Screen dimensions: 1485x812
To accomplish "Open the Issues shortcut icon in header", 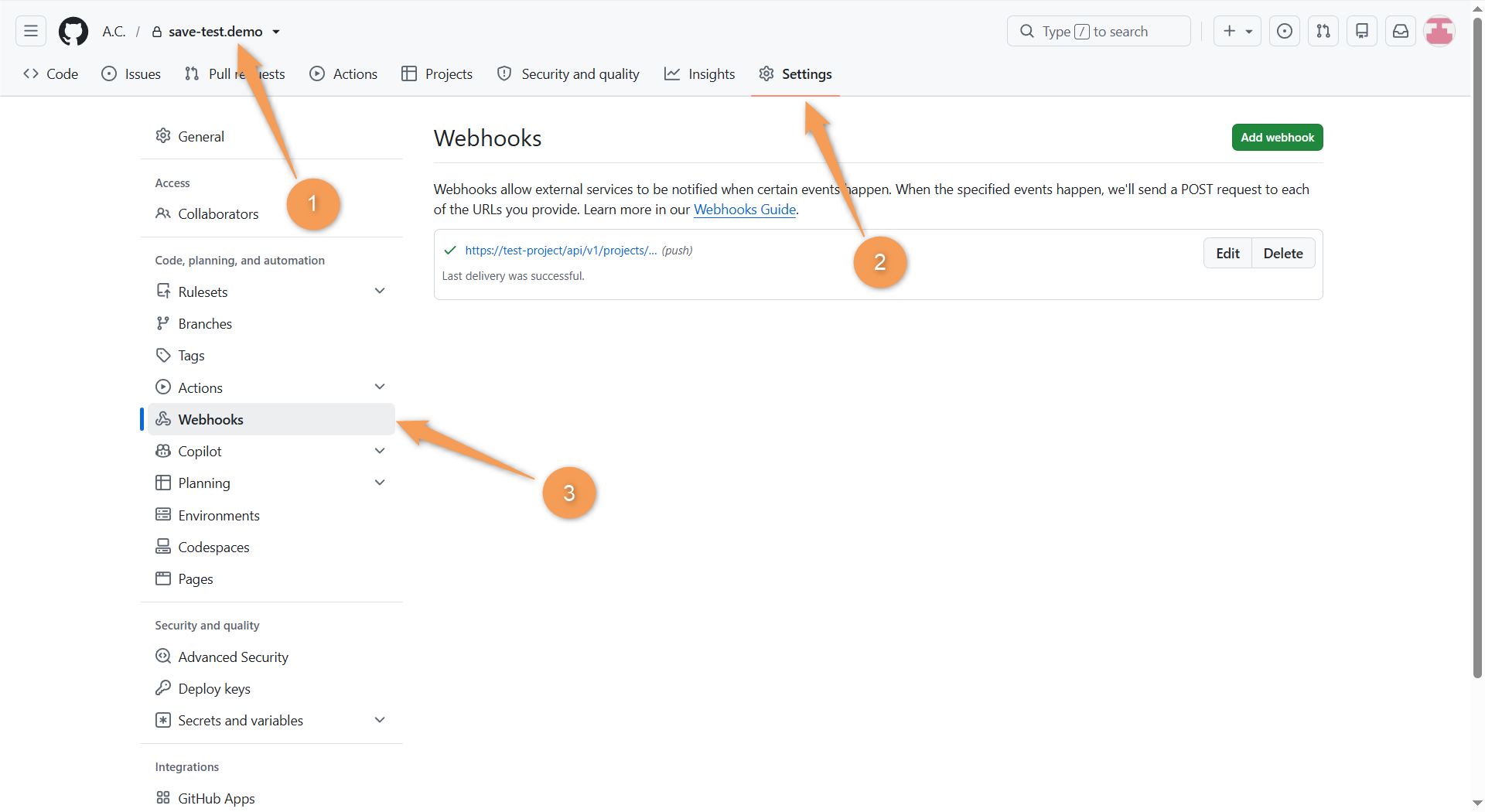I will 1284,31.
